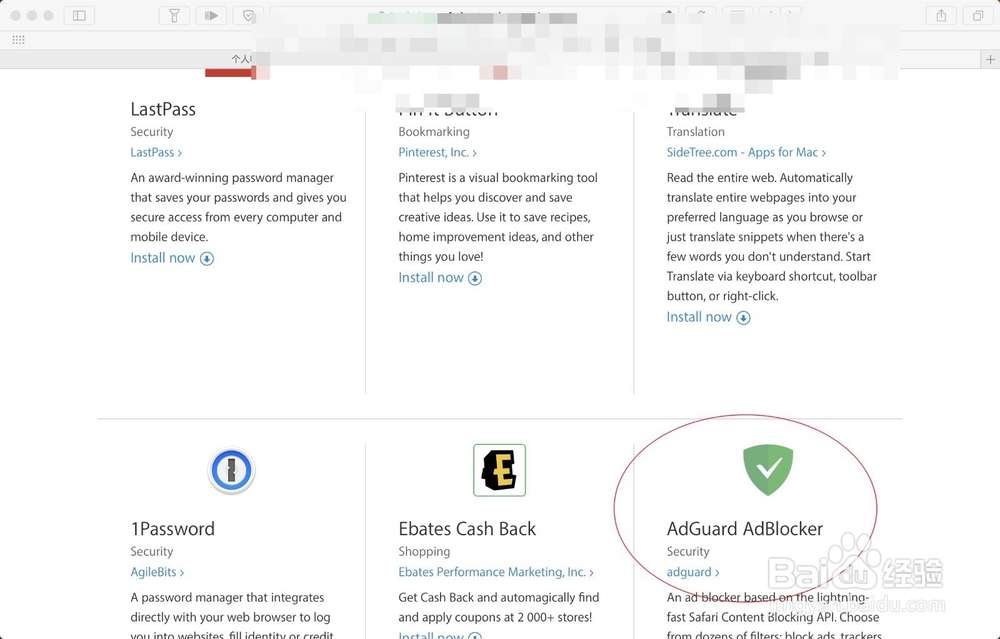
Task: Click the 1Password heading
Action: [173, 529]
